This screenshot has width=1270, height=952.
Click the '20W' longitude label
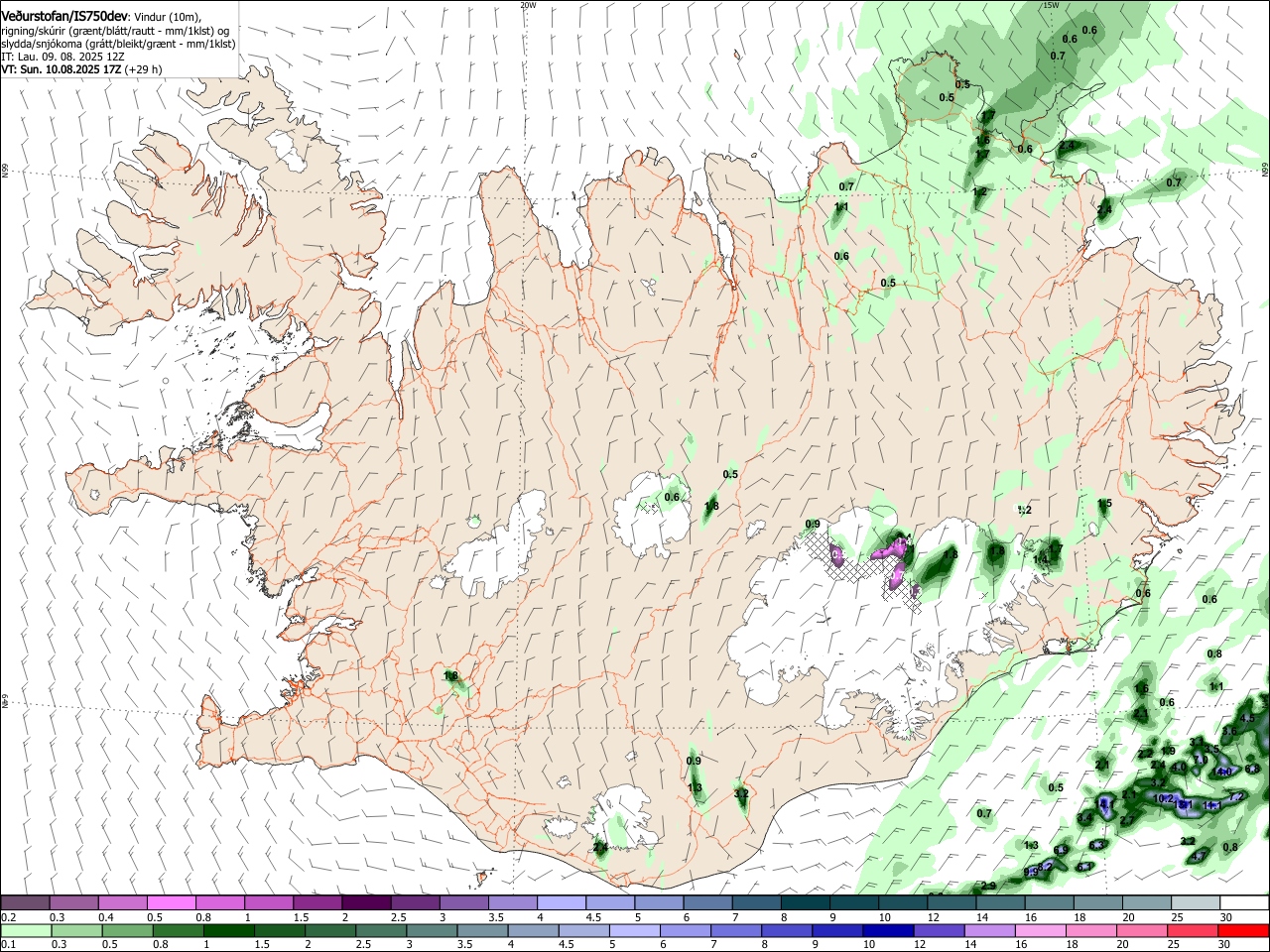tap(528, 5)
